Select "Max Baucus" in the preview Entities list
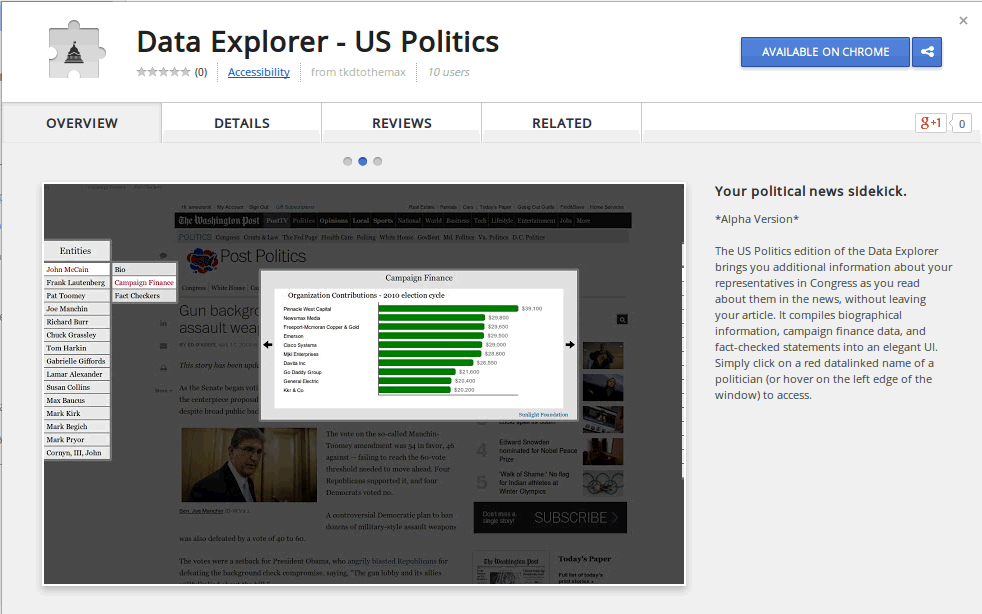 [77, 401]
